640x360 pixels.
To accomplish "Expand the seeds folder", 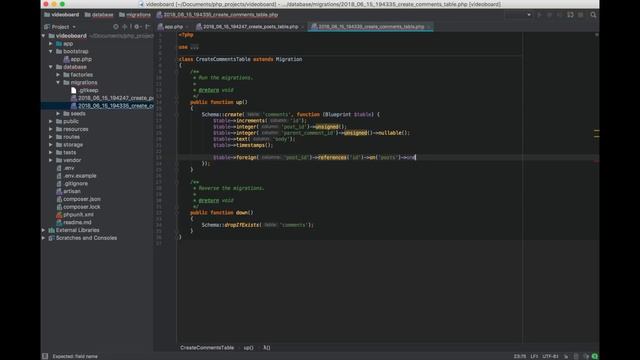I will (58, 113).
